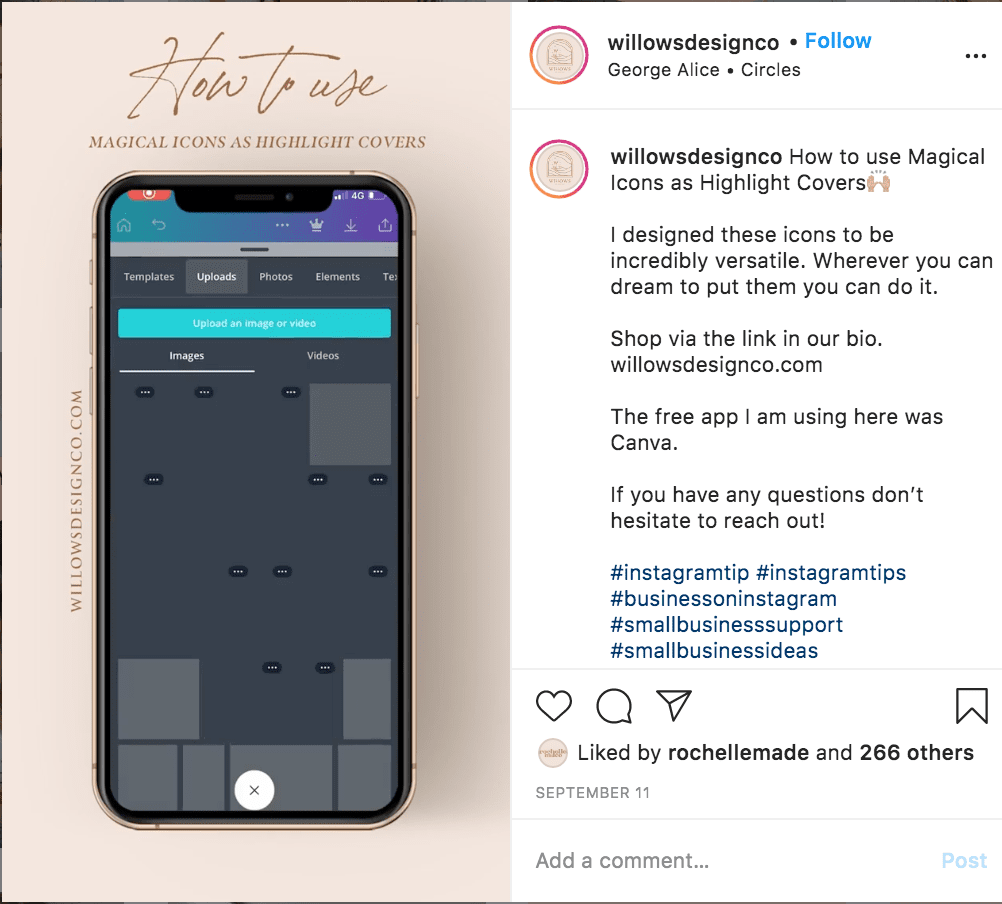Click the undo arrow in Canva toolbar

point(158,224)
